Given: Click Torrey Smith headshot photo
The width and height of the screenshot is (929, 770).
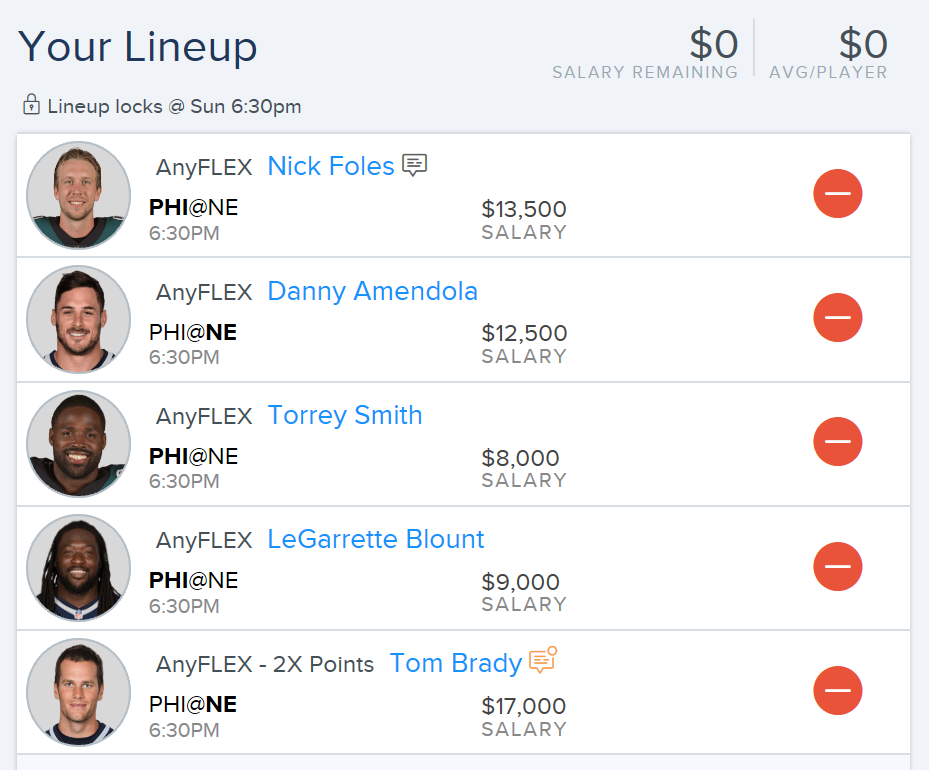Looking at the screenshot, I should point(78,444).
